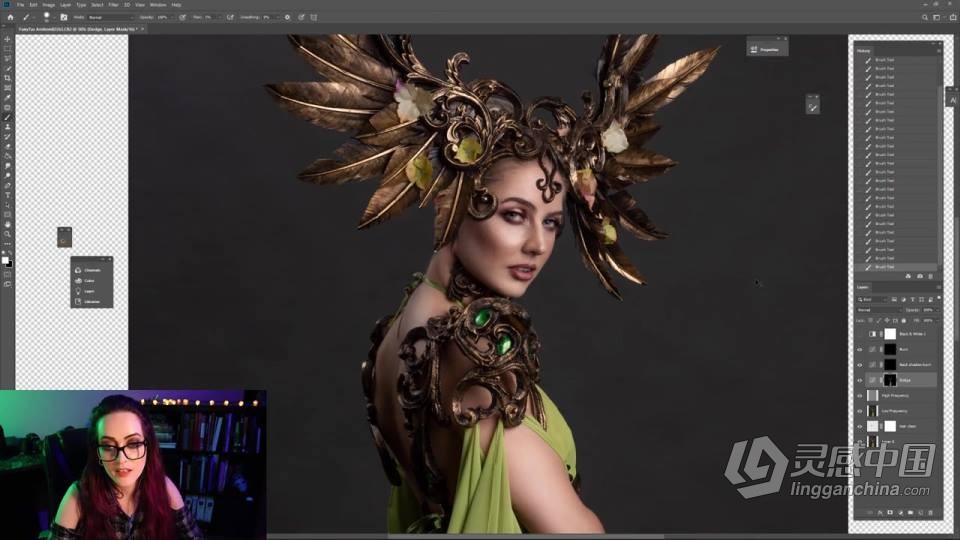Select the Clone Stamp tool

[7, 127]
